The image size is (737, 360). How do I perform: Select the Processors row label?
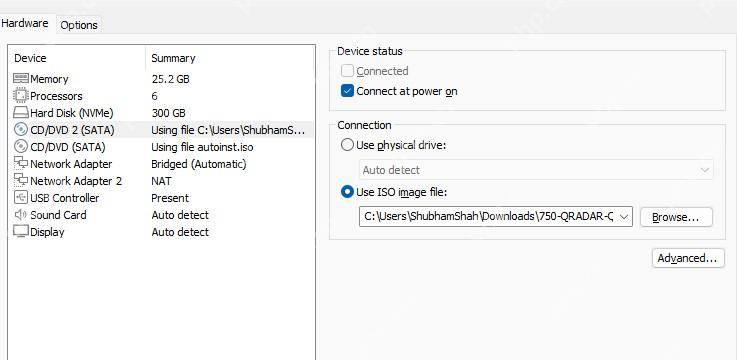click(56, 96)
